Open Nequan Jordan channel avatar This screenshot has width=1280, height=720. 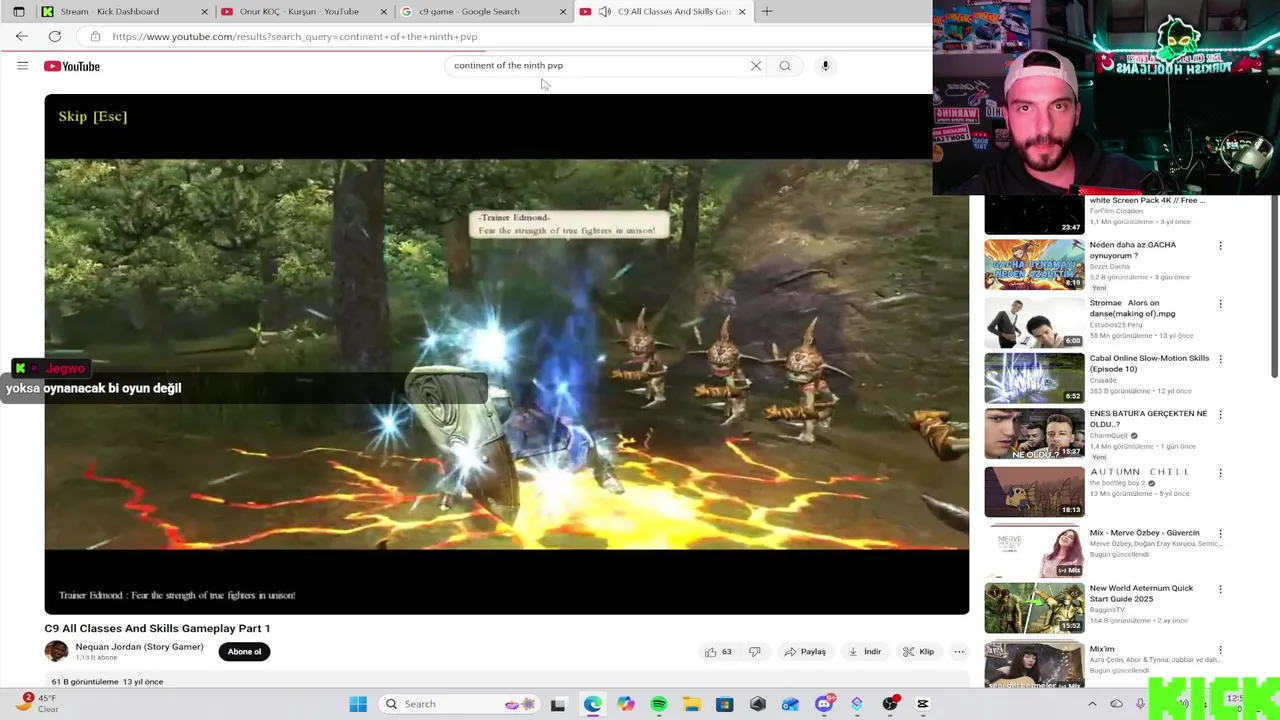[x=56, y=652]
